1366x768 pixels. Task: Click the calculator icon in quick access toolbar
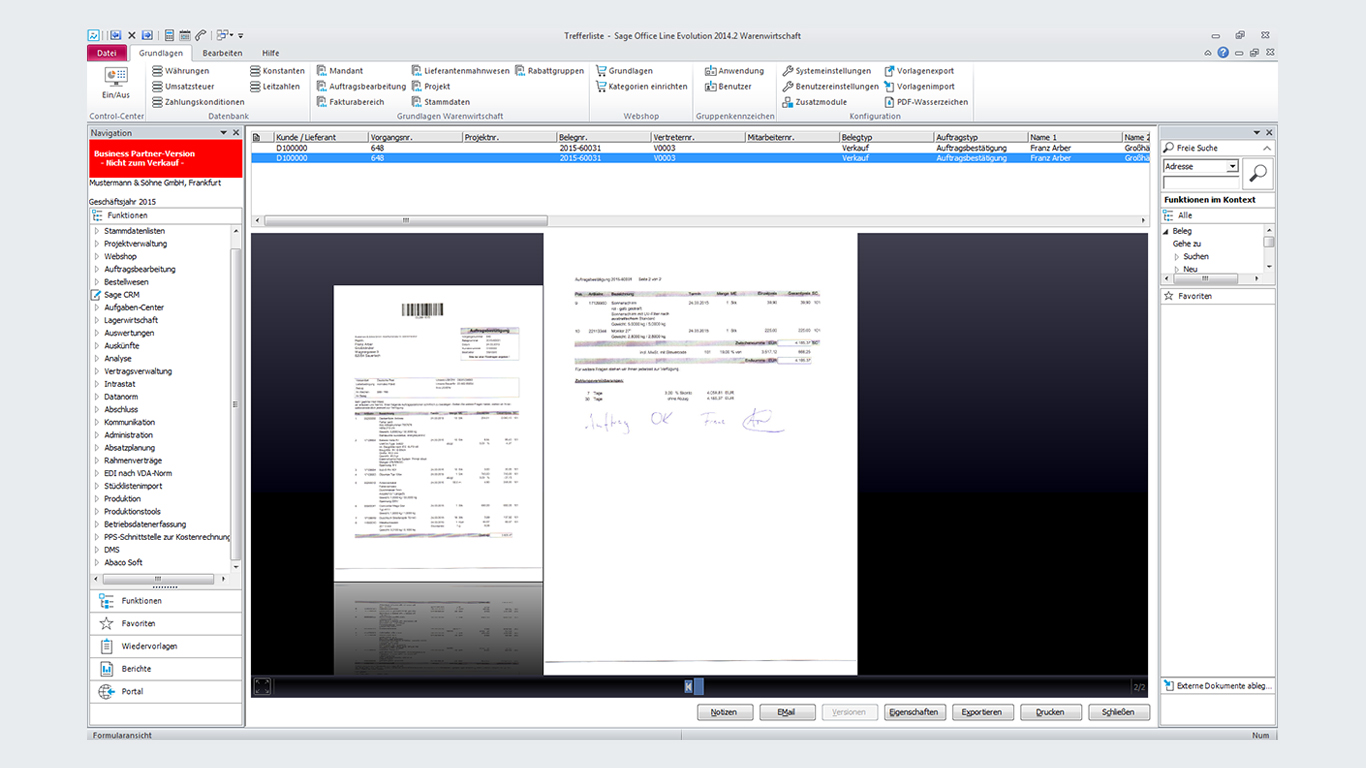point(169,35)
